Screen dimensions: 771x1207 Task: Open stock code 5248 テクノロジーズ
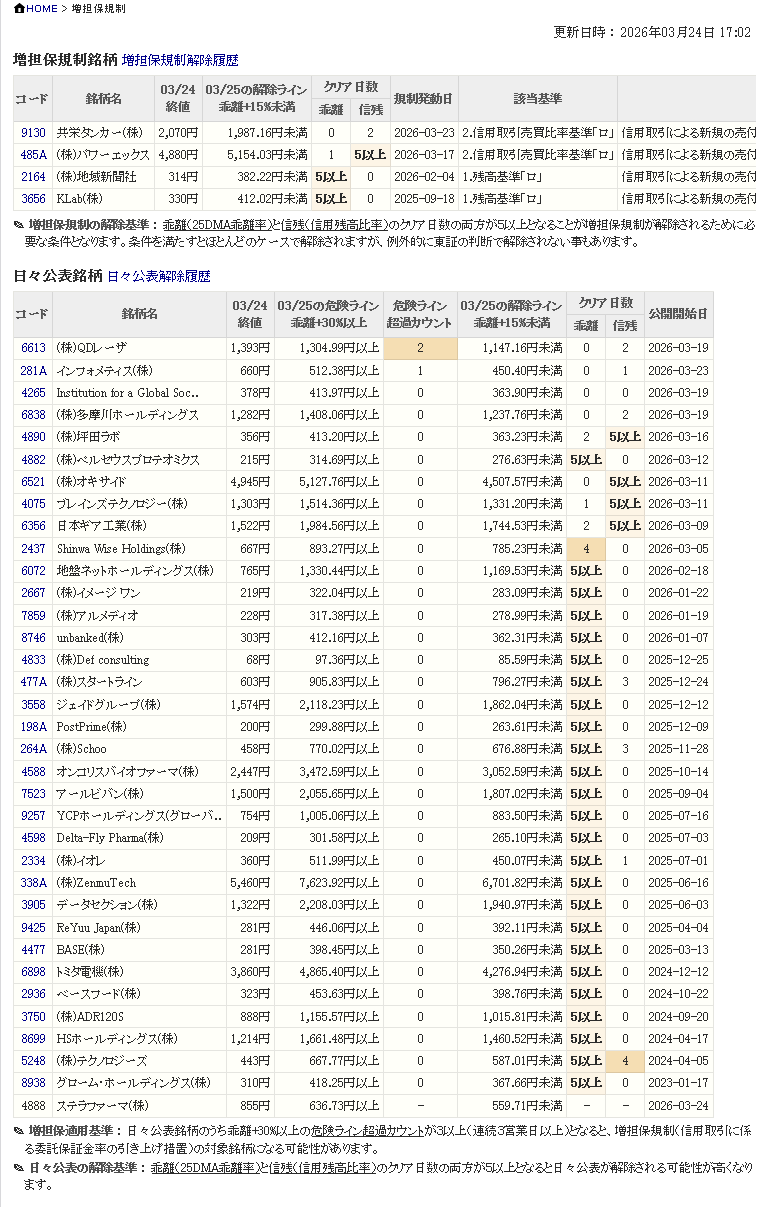[33, 1061]
